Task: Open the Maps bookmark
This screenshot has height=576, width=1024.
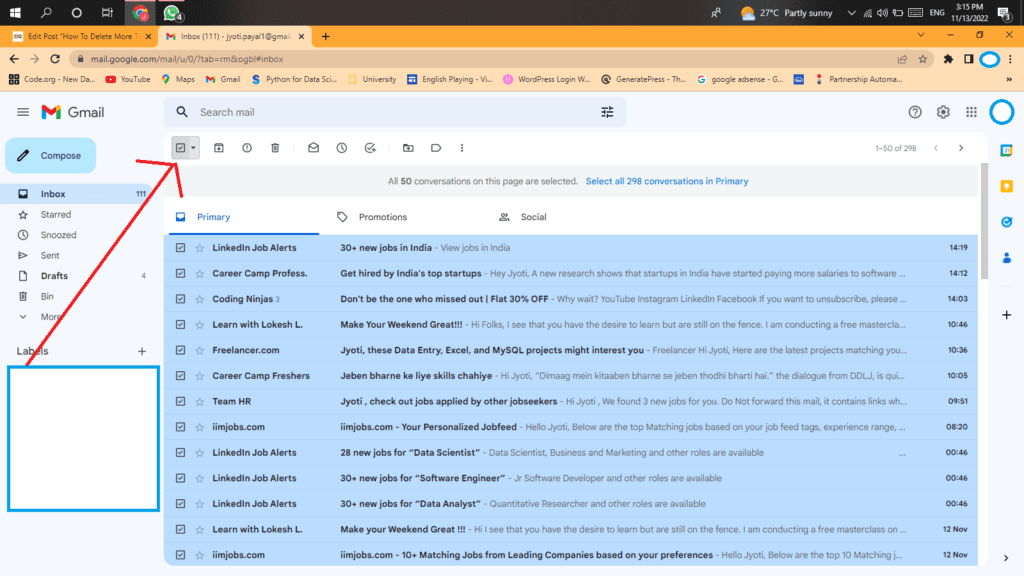Action: 178,80
